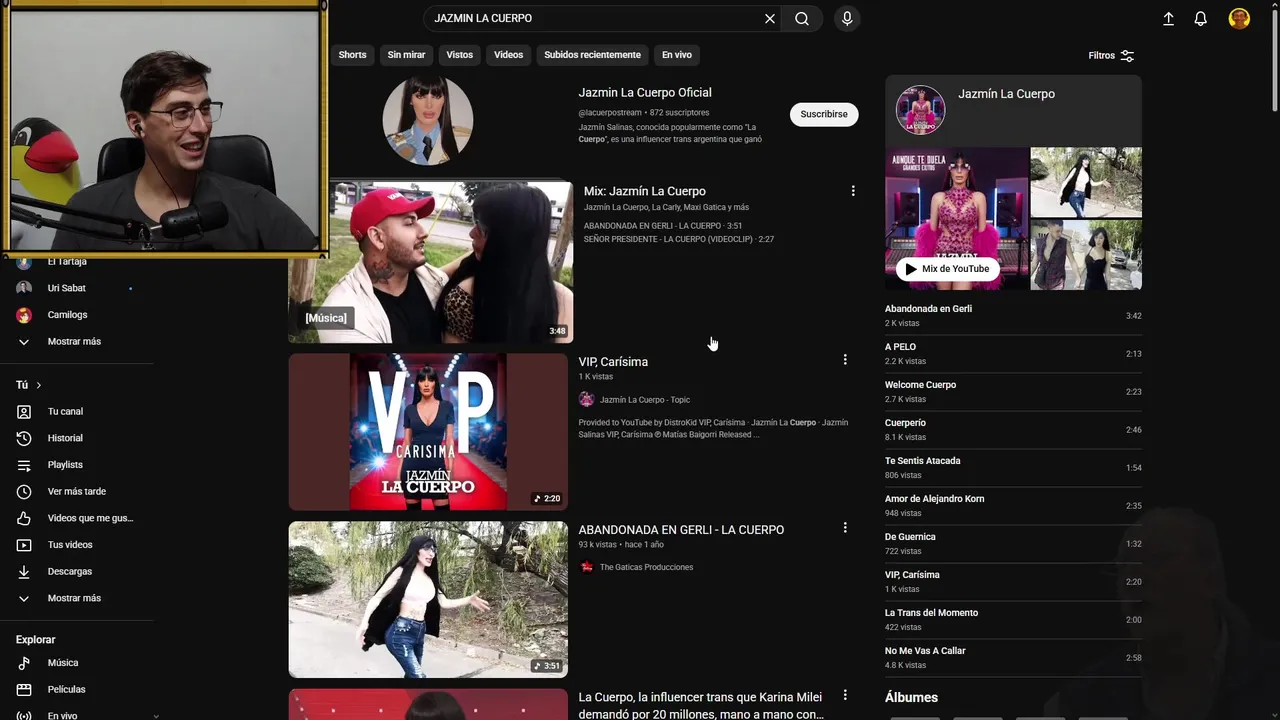Viewport: 1280px width, 720px height.
Task: Open Abandonada en Gerli video thumbnail
Action: click(x=428, y=599)
